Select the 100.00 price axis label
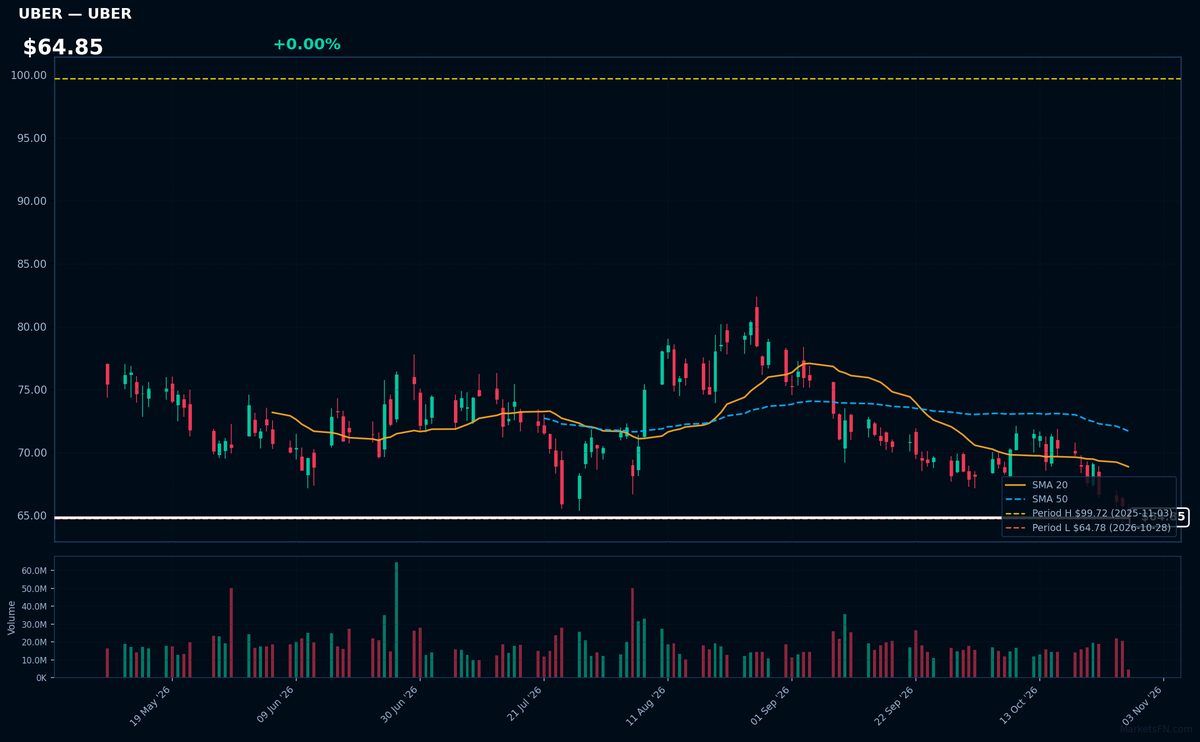 click(29, 75)
